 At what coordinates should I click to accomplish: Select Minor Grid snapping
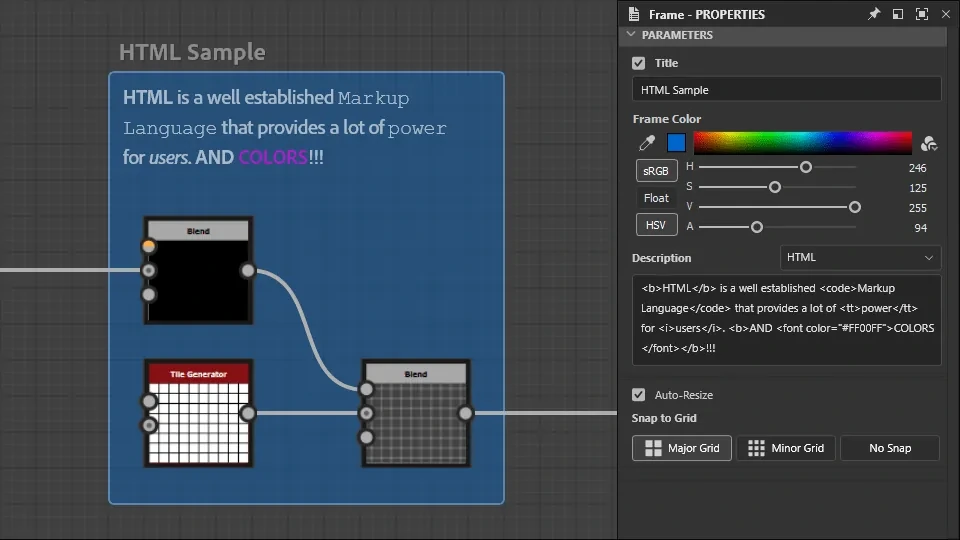click(786, 448)
